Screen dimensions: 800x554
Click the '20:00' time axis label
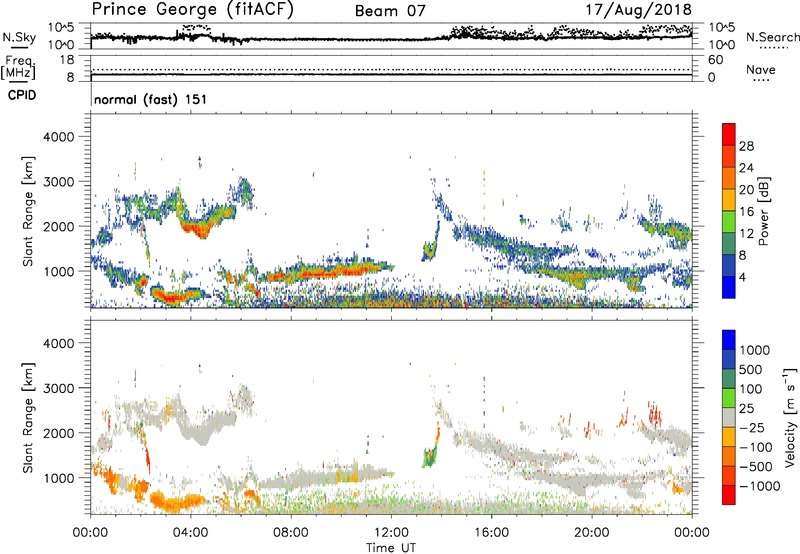pyautogui.click(x=592, y=533)
